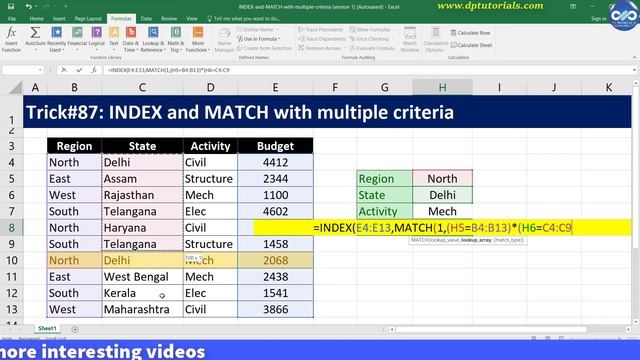Click the Save icon in quick access toolbar
The width and height of the screenshot is (640, 360).
(x=11, y=7)
